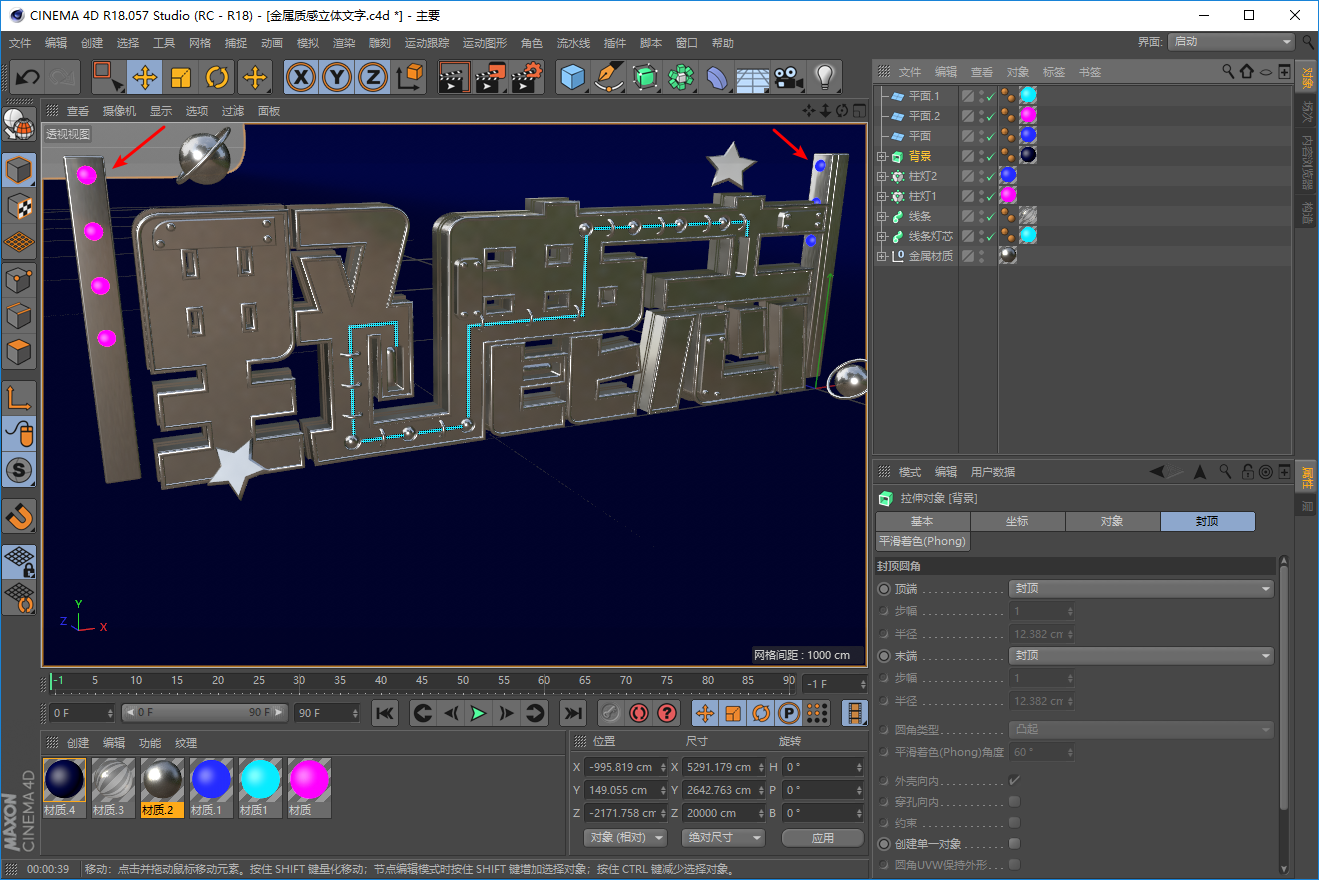Go to the start of the animation

[385, 713]
